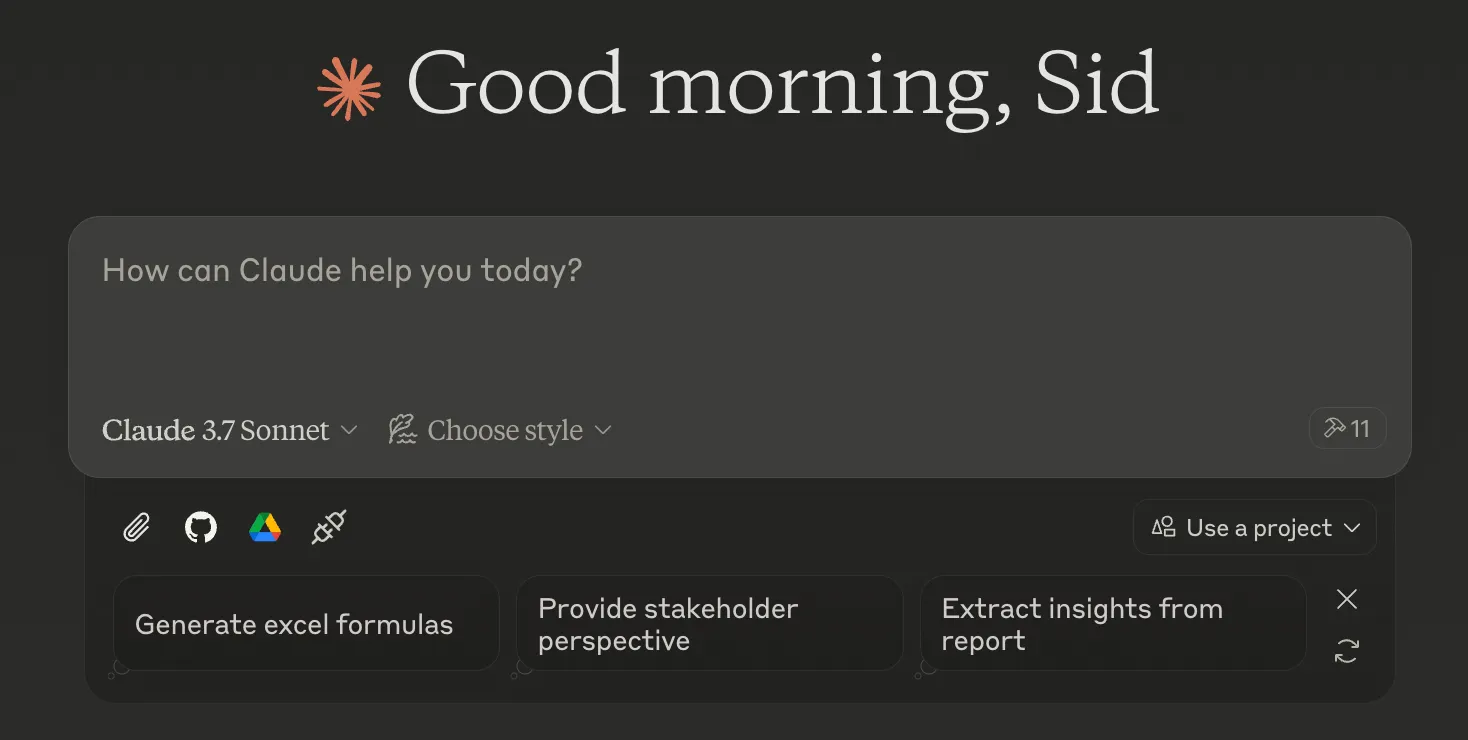The width and height of the screenshot is (1468, 740).
Task: Open the connector plug icon
Action: pyautogui.click(x=329, y=527)
